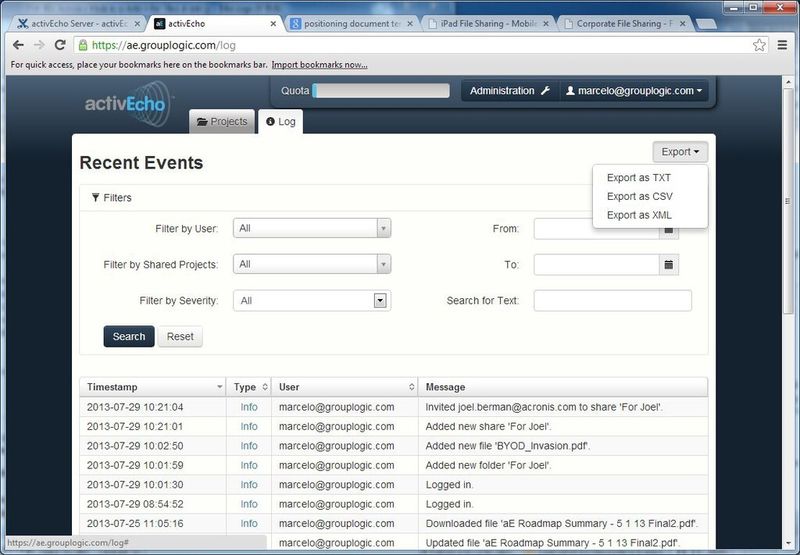Click Info type for 2013-07-25 11:05:16 event
The height and width of the screenshot is (555, 800).
pyautogui.click(x=249, y=523)
